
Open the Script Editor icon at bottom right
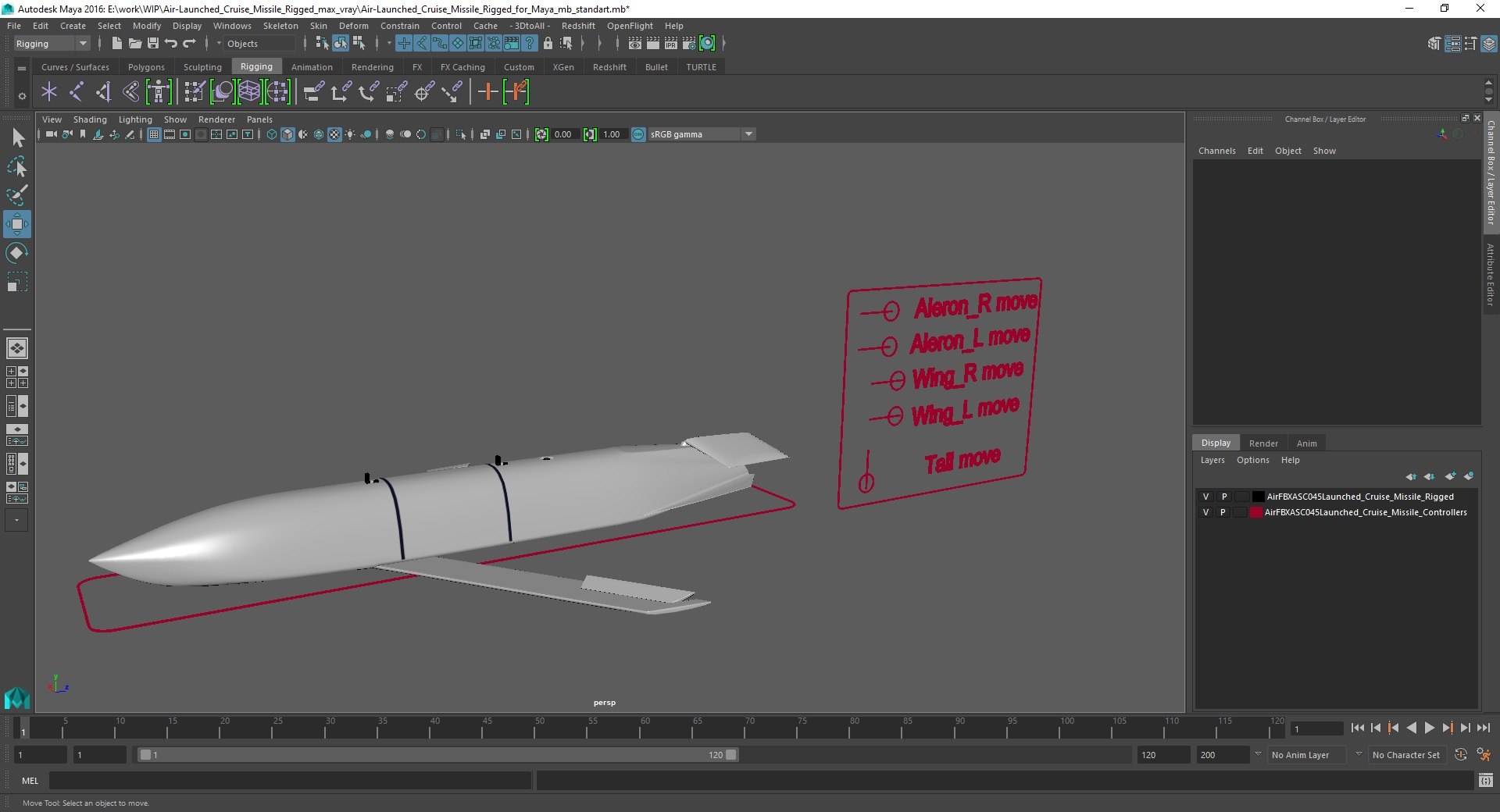click(x=1485, y=780)
